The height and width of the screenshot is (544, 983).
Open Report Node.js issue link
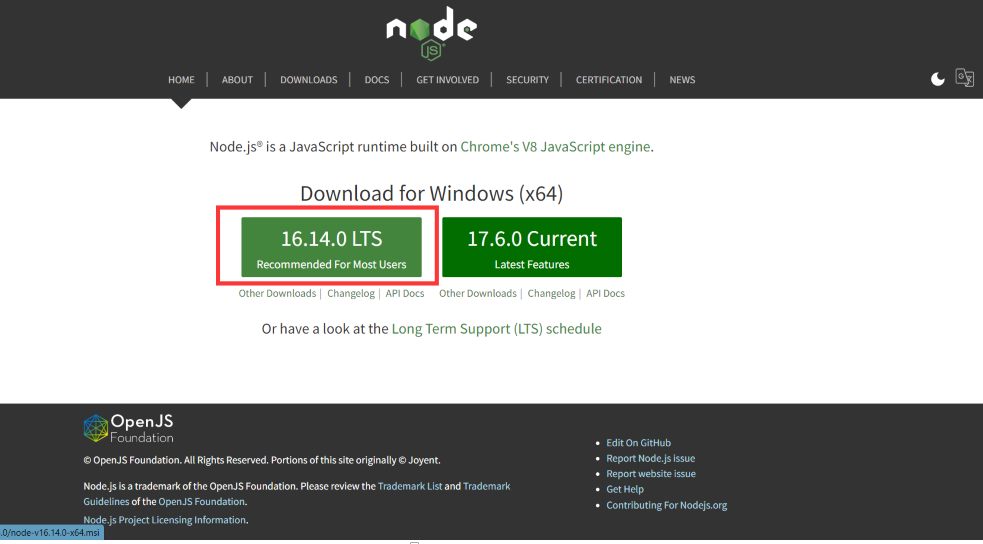[x=650, y=458]
